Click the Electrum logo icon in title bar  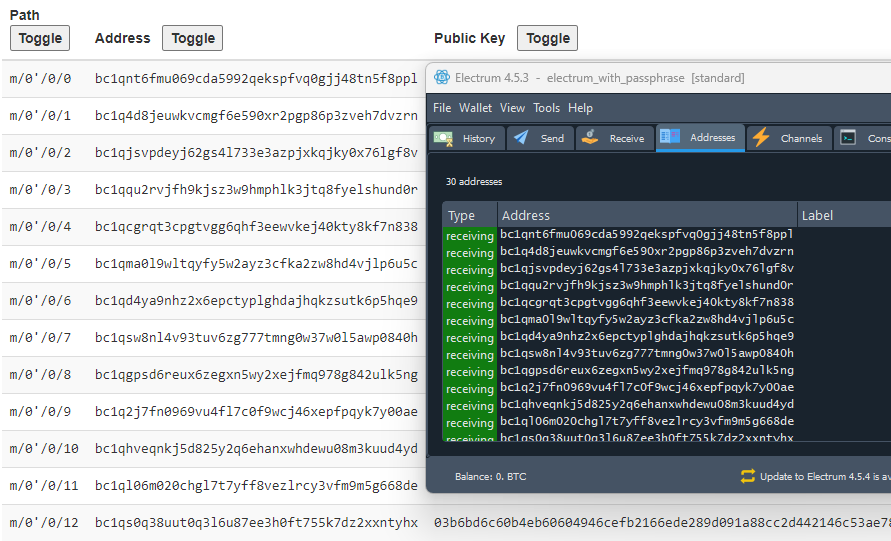[442, 77]
